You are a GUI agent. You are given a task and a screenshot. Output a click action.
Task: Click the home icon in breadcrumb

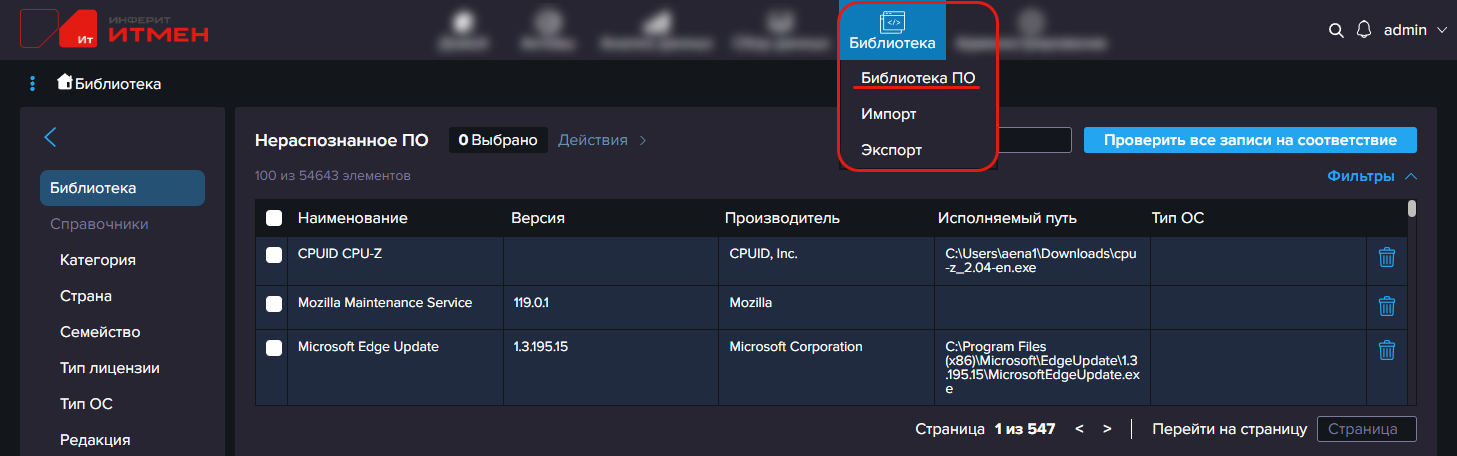(x=65, y=83)
